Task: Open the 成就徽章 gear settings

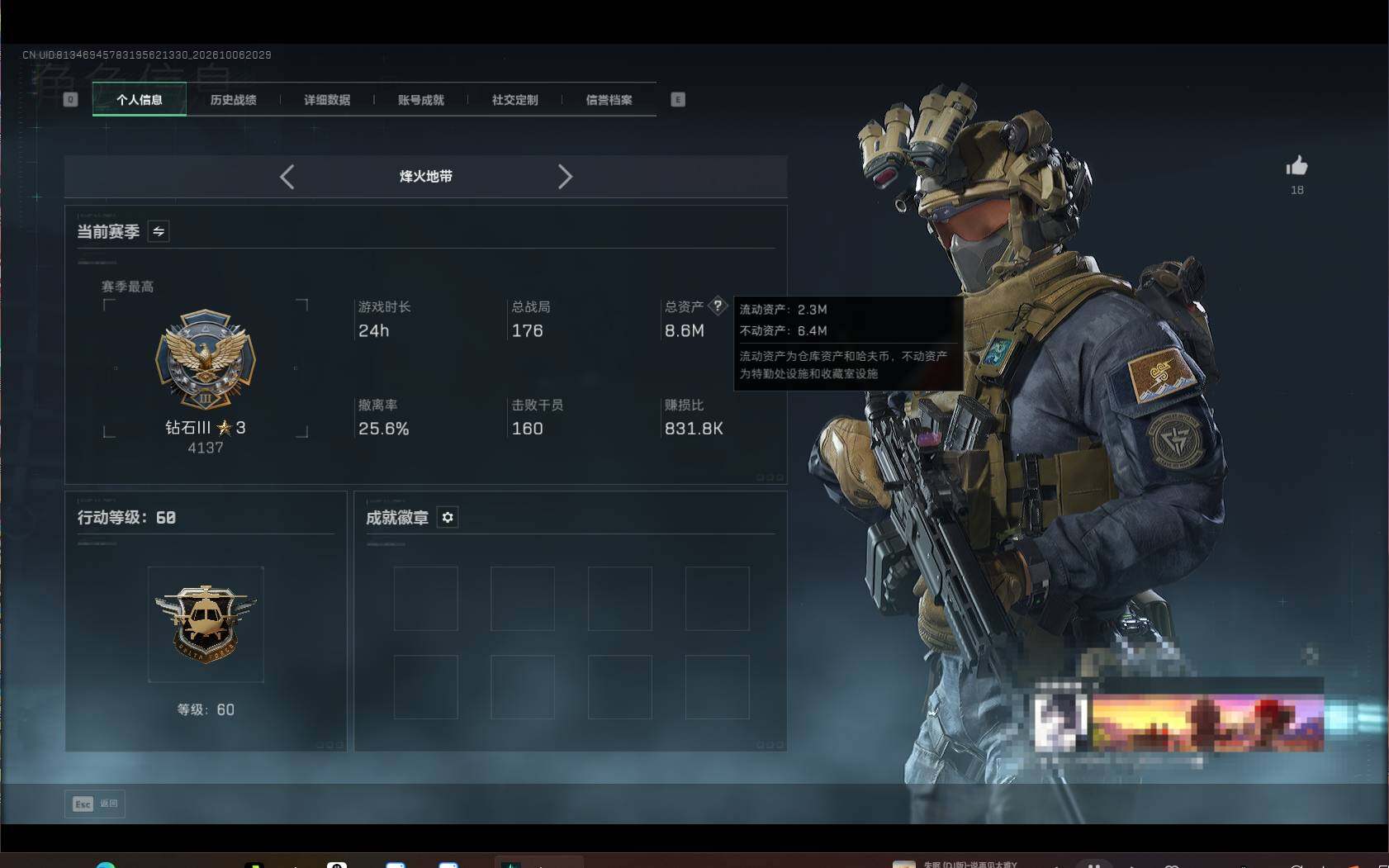Action: point(448,517)
